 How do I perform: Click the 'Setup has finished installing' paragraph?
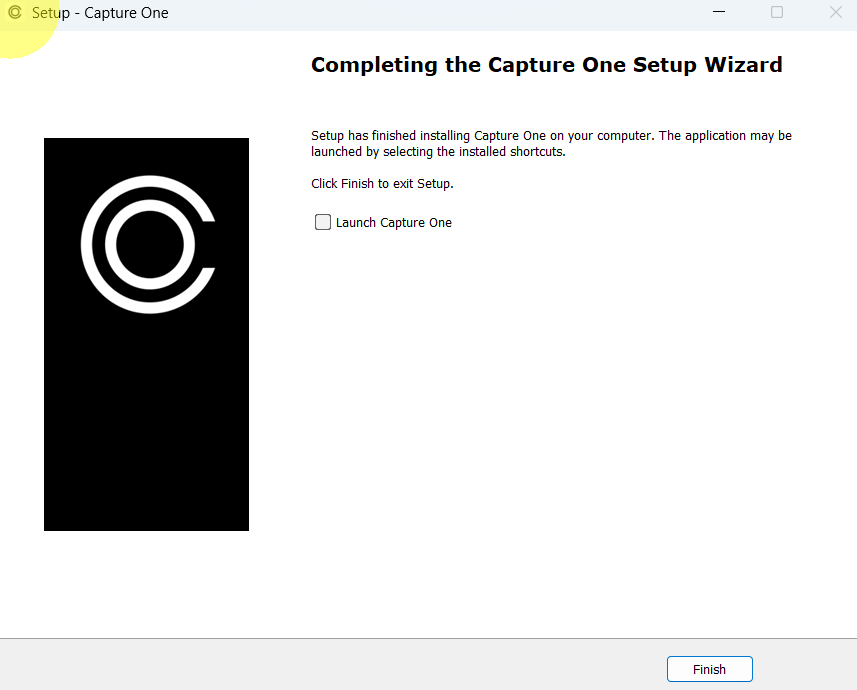tap(551, 143)
